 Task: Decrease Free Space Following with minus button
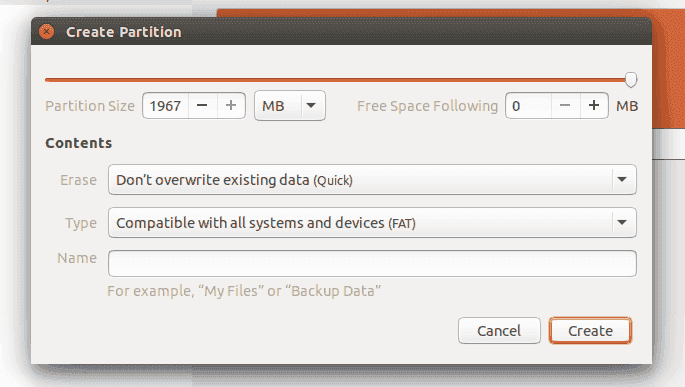pos(565,106)
